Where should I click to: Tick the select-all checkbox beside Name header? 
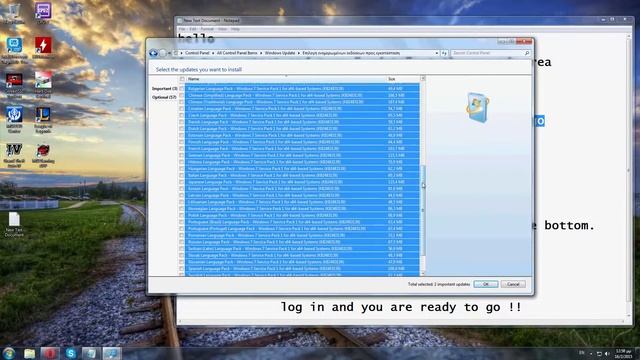pos(182,79)
